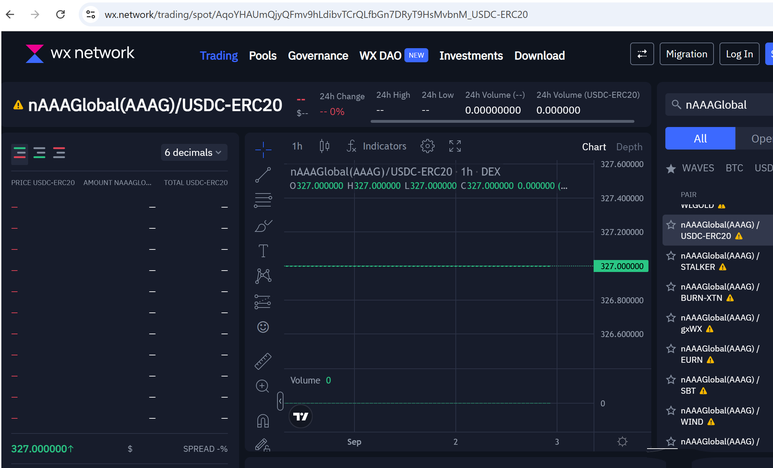Select the text annotation tool
Image resolution: width=773 pixels, height=468 pixels.
tap(263, 250)
